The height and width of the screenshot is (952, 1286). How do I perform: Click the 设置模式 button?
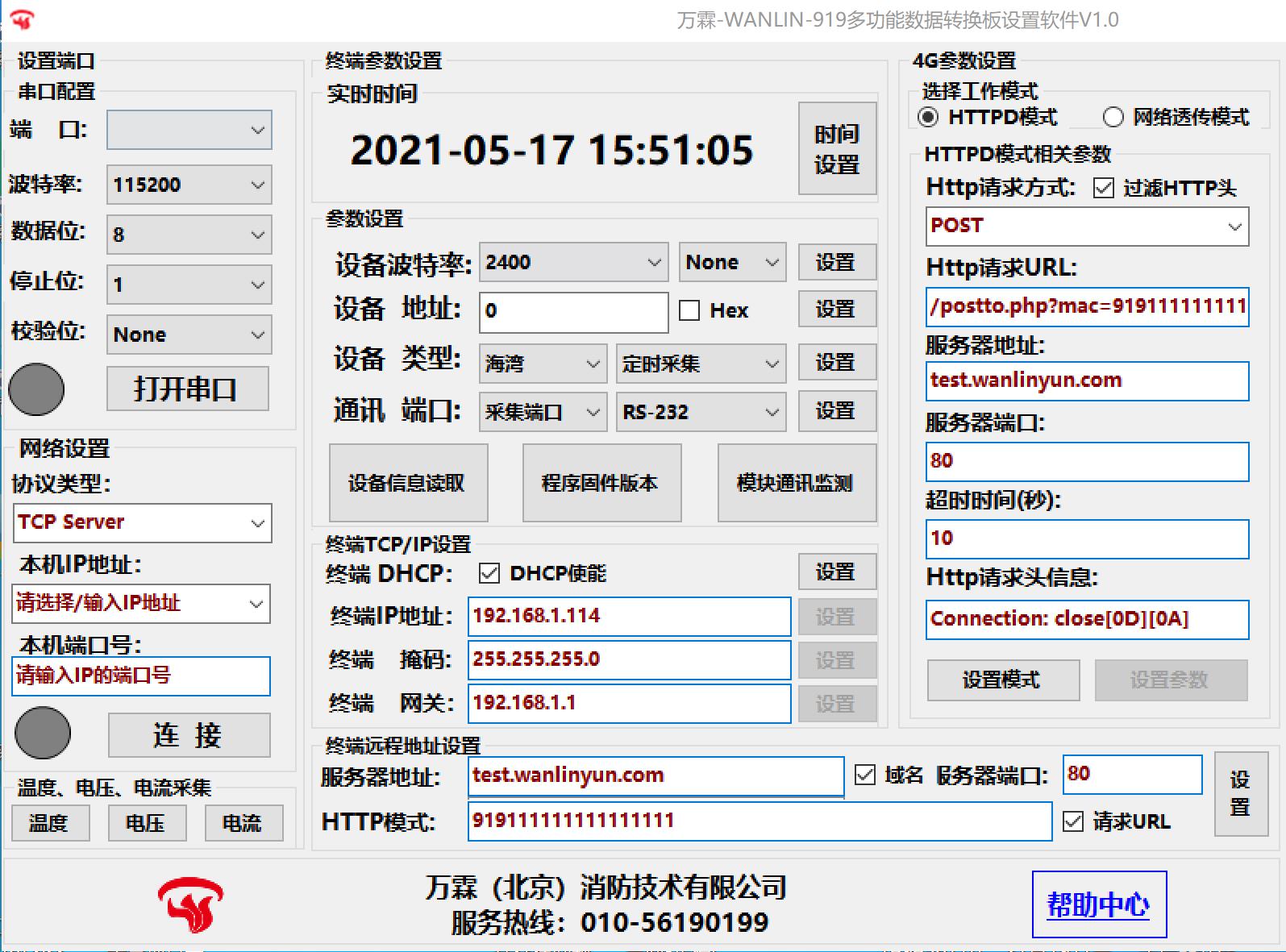[1003, 680]
